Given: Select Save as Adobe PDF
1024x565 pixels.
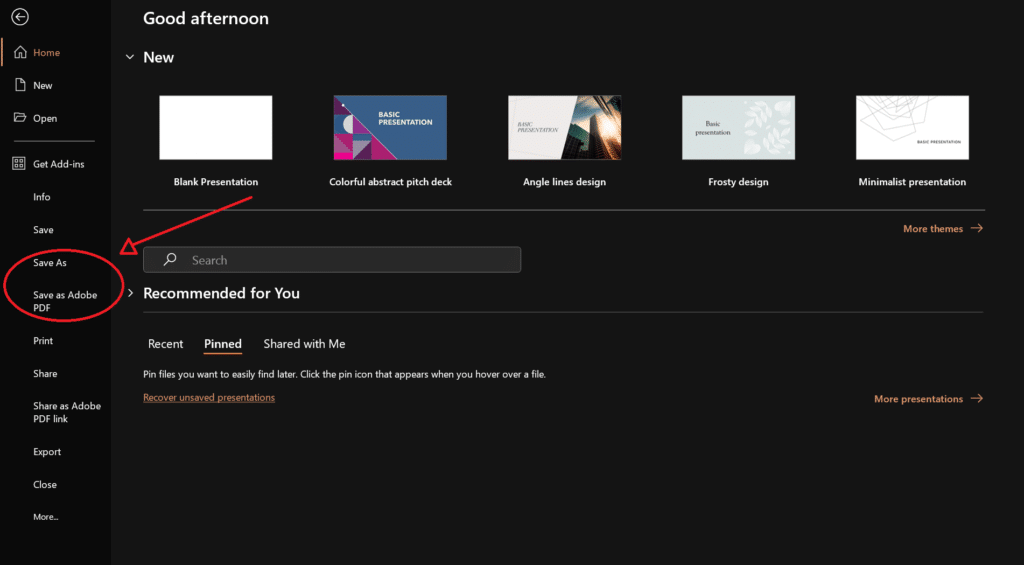Looking at the screenshot, I should [x=65, y=301].
